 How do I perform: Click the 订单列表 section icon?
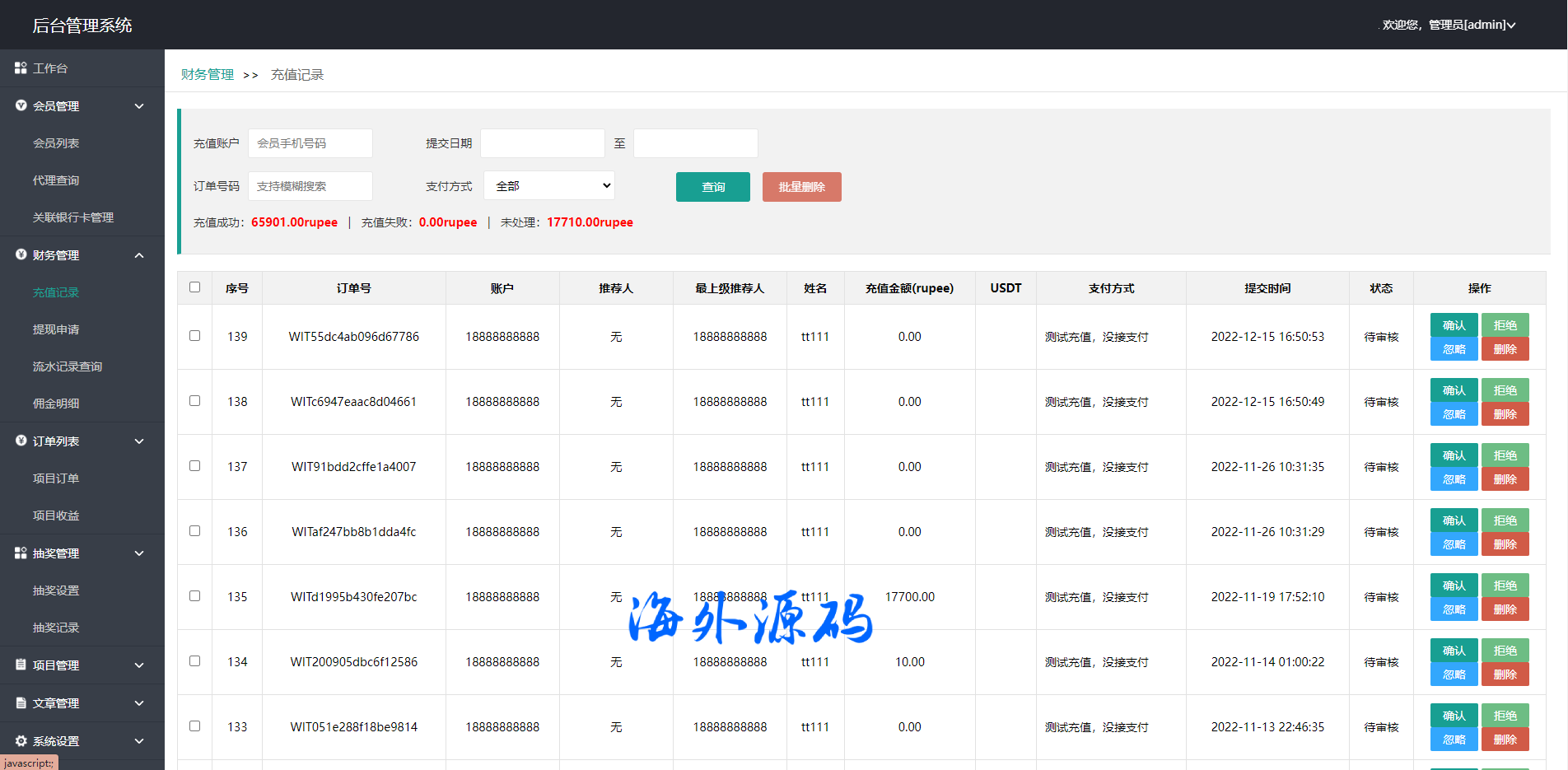pos(21,441)
